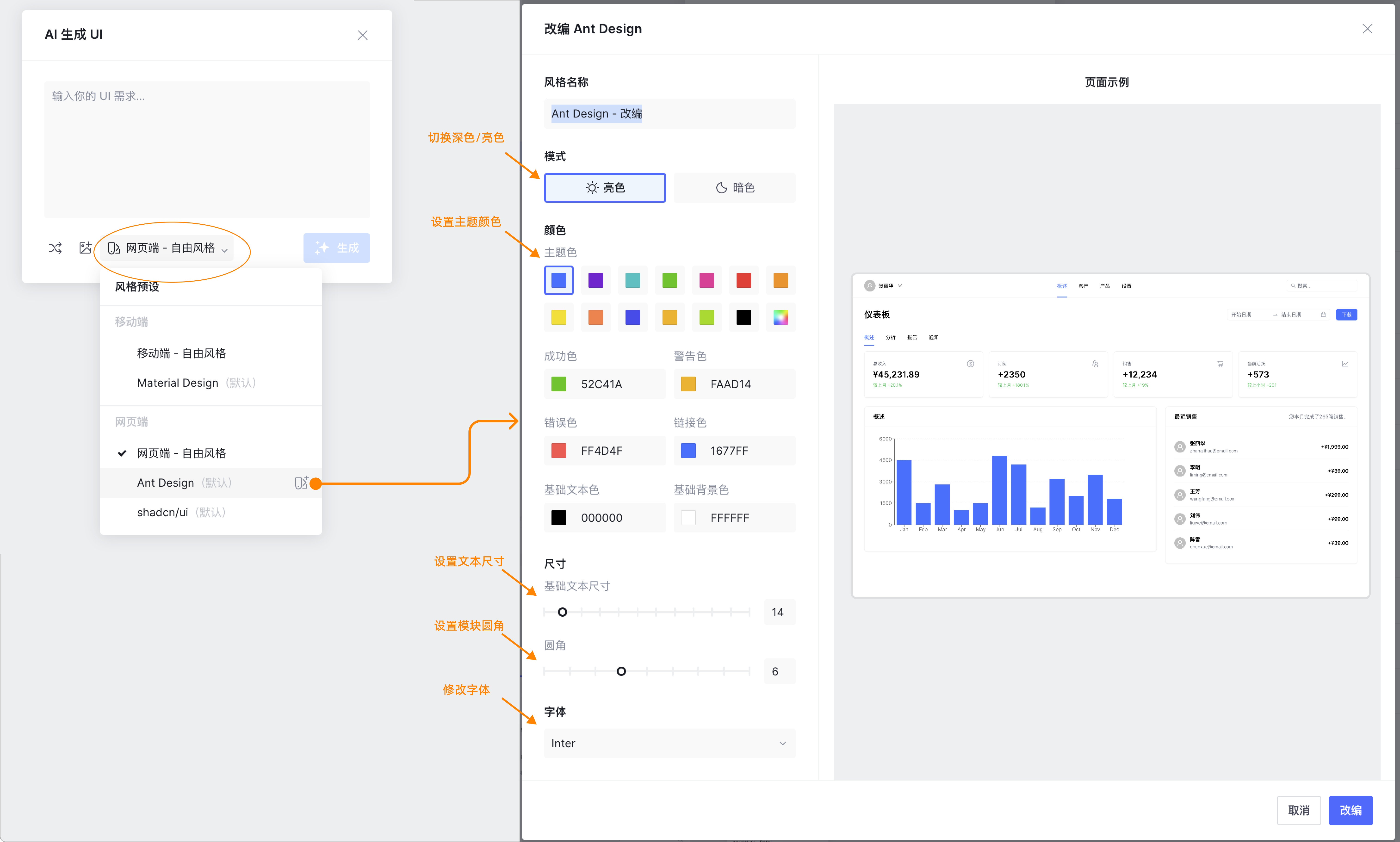
Task: Click the avatar beside 李明 in recent sales
Action: [1180, 471]
